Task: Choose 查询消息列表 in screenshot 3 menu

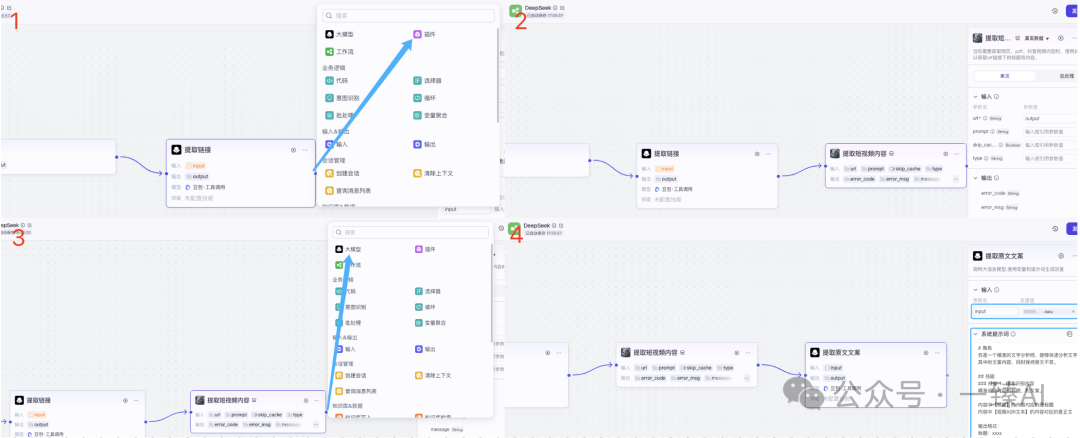Action: coord(358,391)
